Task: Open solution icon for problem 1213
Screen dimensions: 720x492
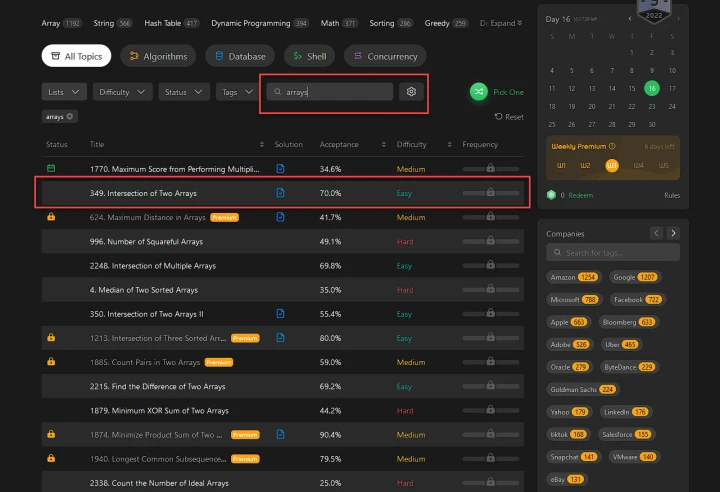Action: [x=280, y=338]
